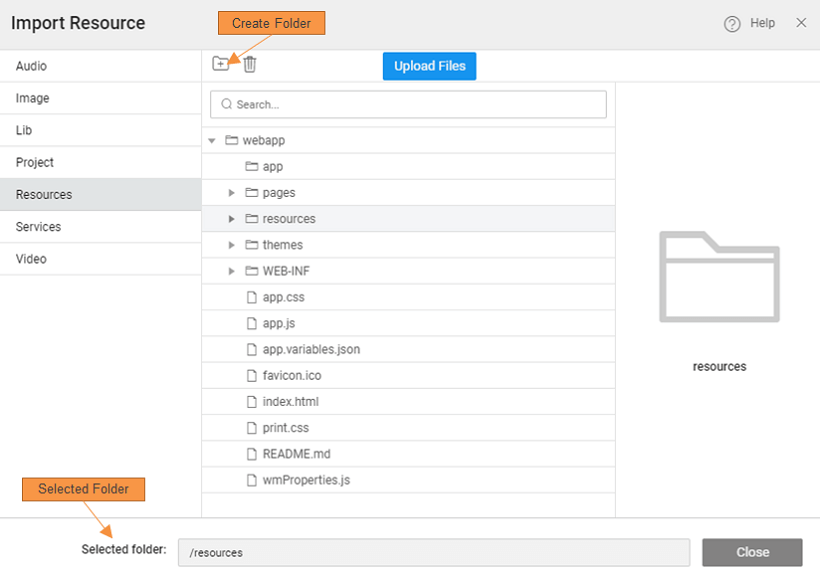
Task: Switch to the Audio category
Action: coord(31,66)
